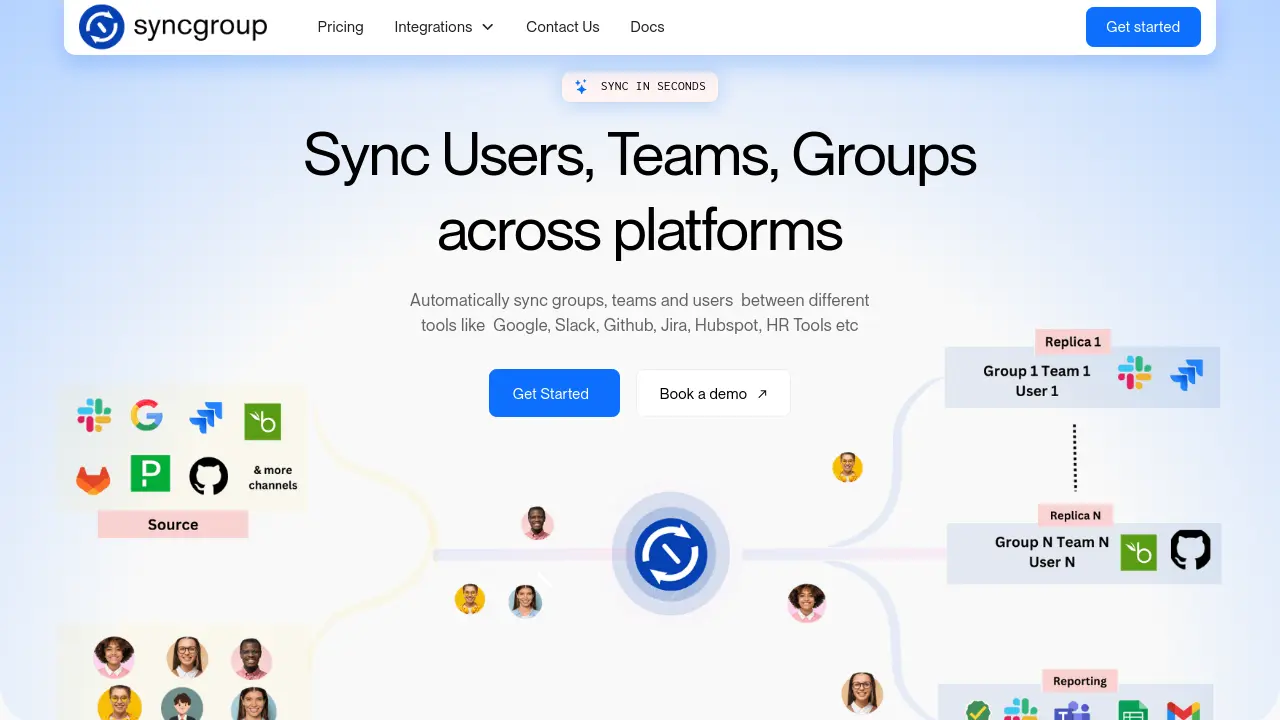Click the GitHub icon in the Source panel
This screenshot has width=1280, height=720.
[209, 477]
